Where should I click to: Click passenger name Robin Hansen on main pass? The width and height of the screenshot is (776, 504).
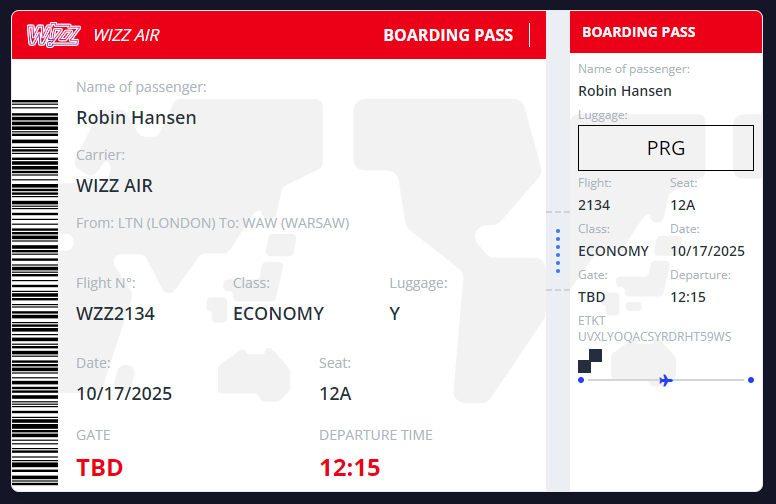(x=136, y=117)
